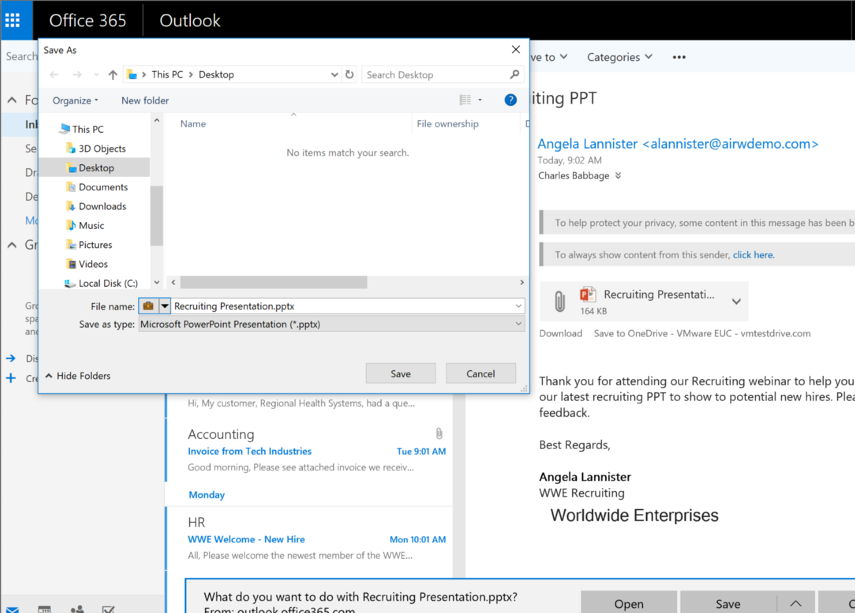Open Save As dialog help icon

[x=510, y=100]
